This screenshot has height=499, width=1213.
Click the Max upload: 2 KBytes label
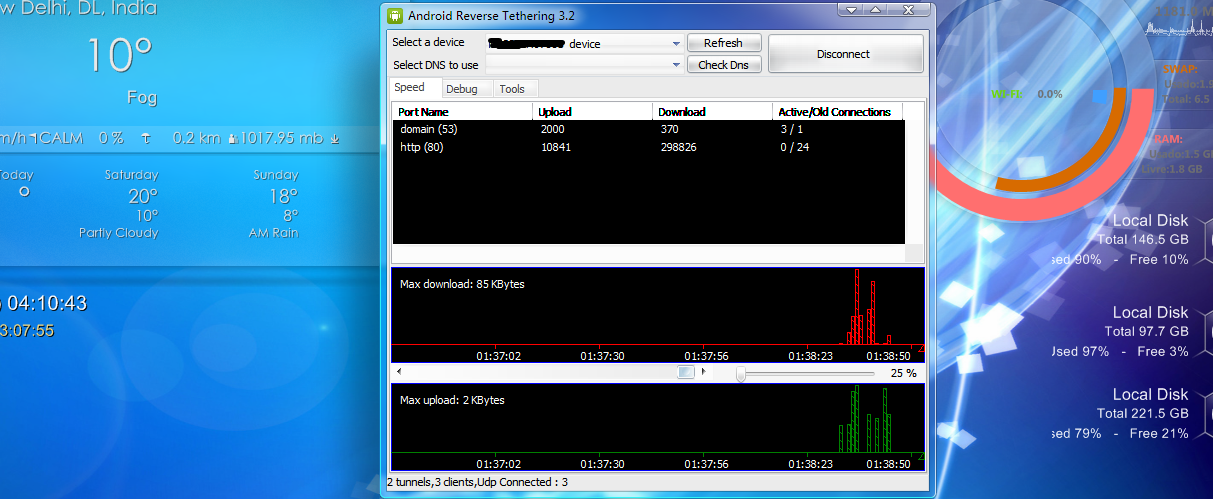452,400
